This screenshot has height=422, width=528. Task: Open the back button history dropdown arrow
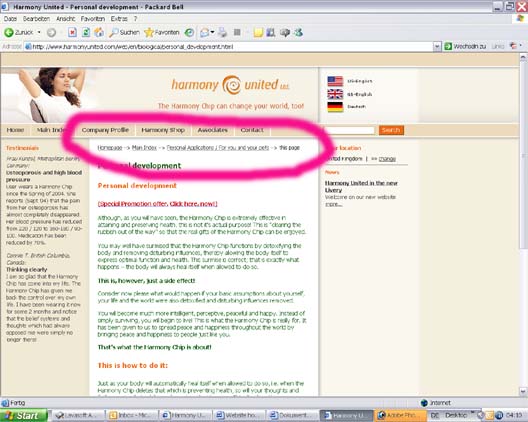39,32
